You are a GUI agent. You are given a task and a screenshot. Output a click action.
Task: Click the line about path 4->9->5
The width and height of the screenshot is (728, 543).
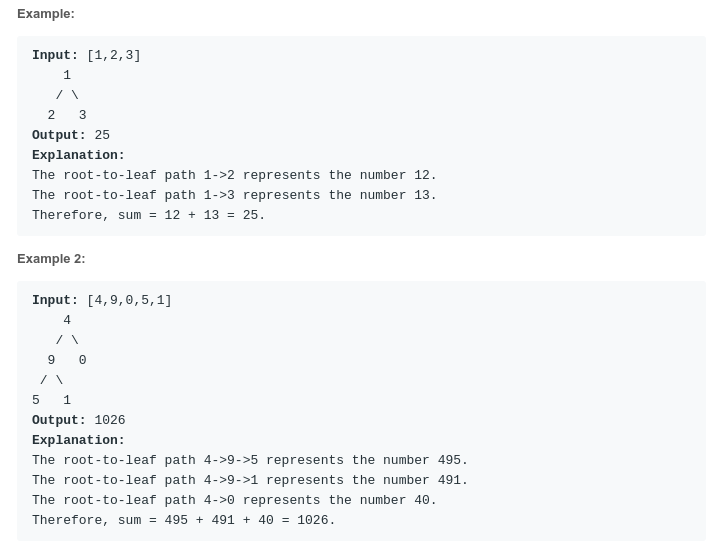pos(250,460)
